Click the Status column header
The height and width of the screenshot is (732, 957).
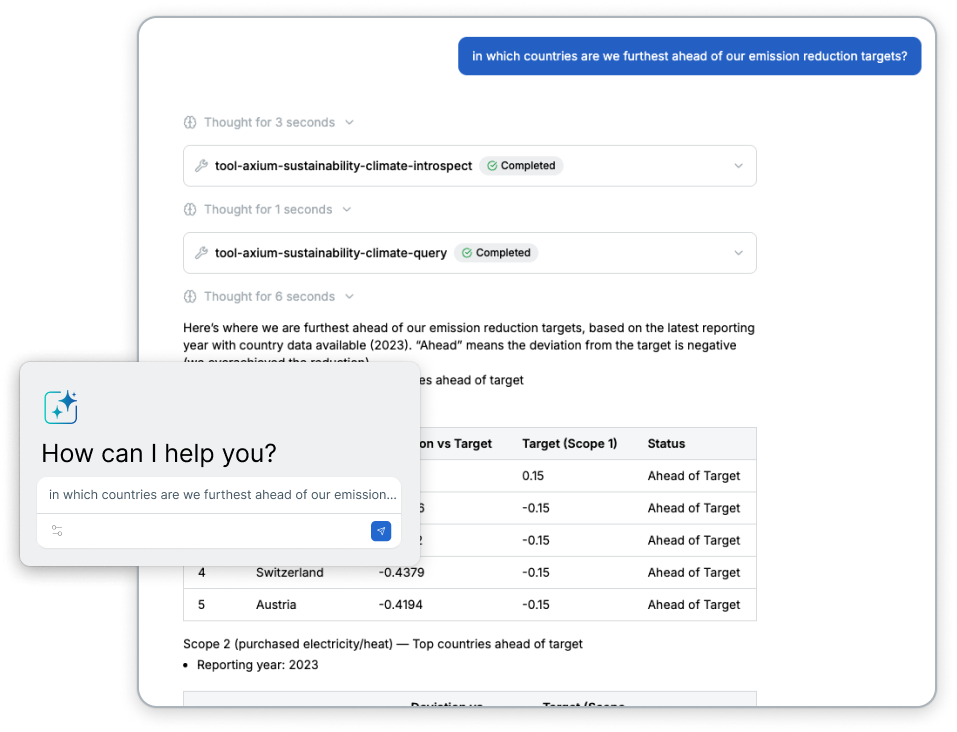click(666, 444)
